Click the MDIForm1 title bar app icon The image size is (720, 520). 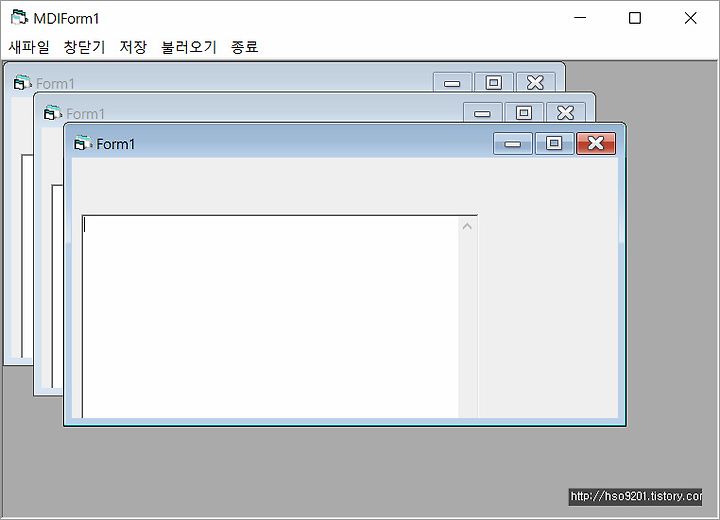click(19, 18)
